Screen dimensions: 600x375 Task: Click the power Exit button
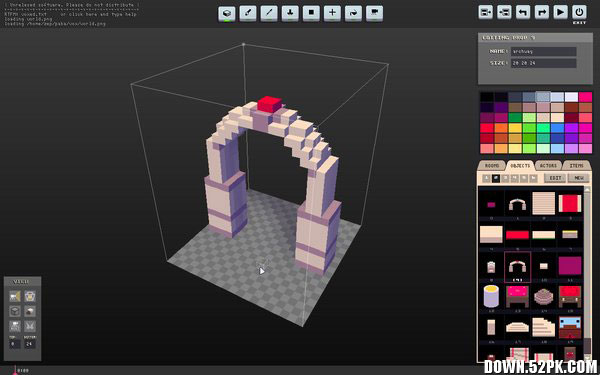click(579, 12)
